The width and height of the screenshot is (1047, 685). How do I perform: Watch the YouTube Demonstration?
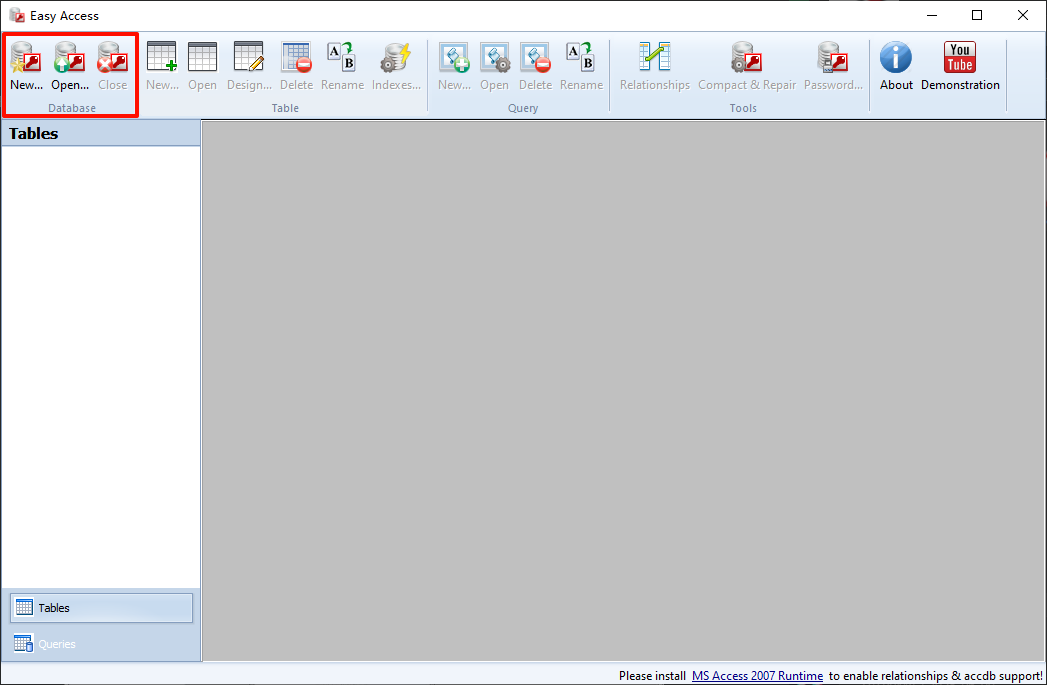[x=960, y=66]
